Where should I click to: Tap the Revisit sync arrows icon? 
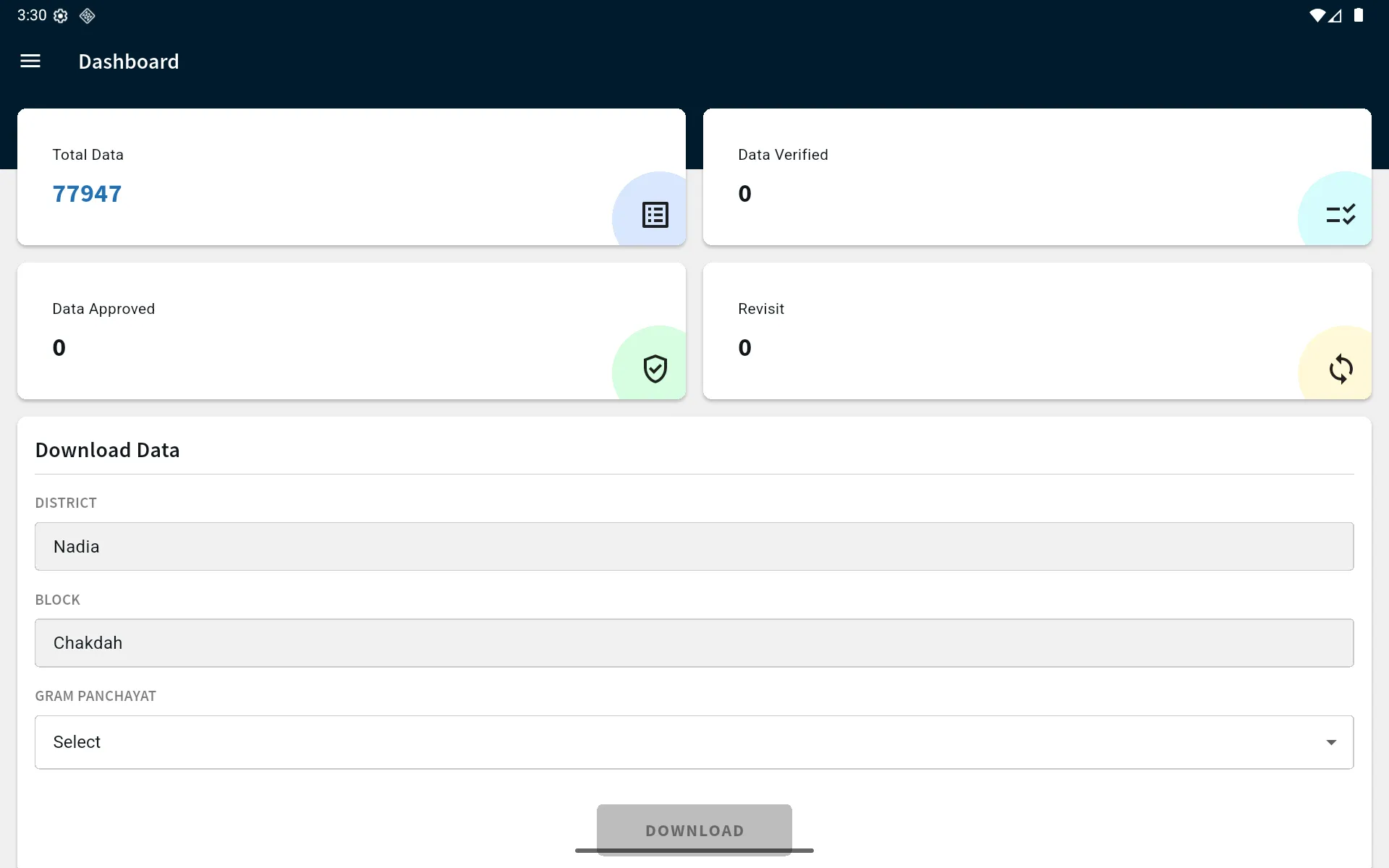(x=1341, y=369)
